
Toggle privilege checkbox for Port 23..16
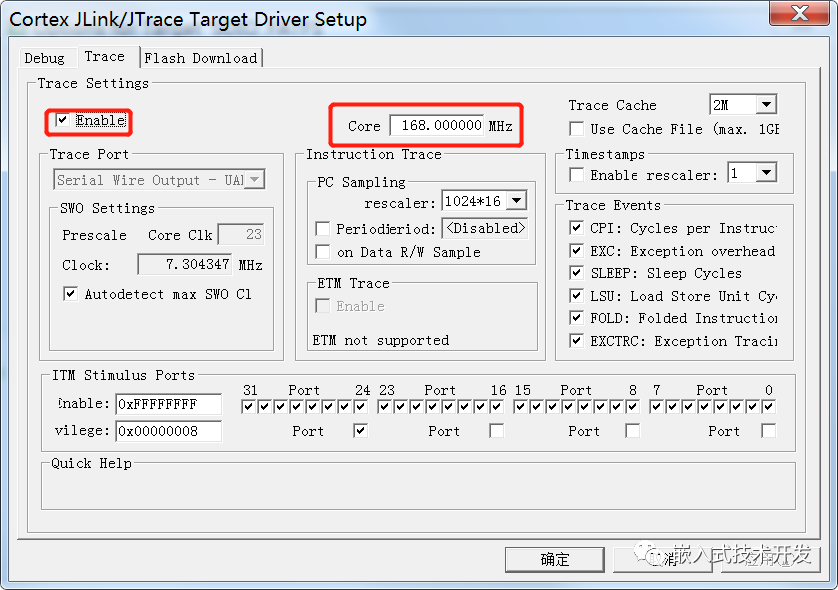tap(496, 430)
